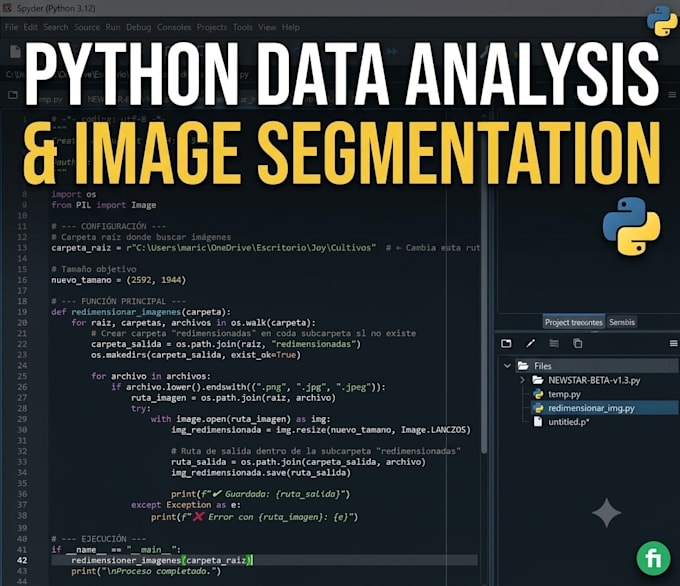Click the 'for raiz, carpetas, archivos' loop line
Image resolution: width=680 pixels, height=586 pixels.
tap(194, 323)
